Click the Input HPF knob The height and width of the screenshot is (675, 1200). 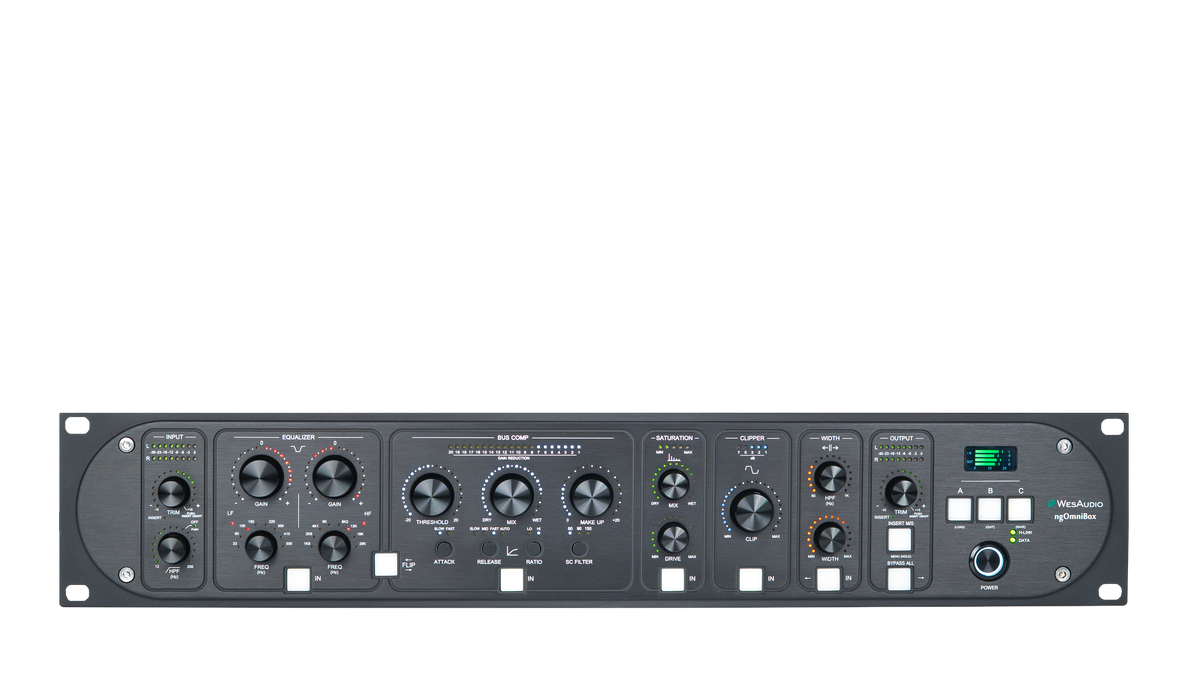[173, 547]
